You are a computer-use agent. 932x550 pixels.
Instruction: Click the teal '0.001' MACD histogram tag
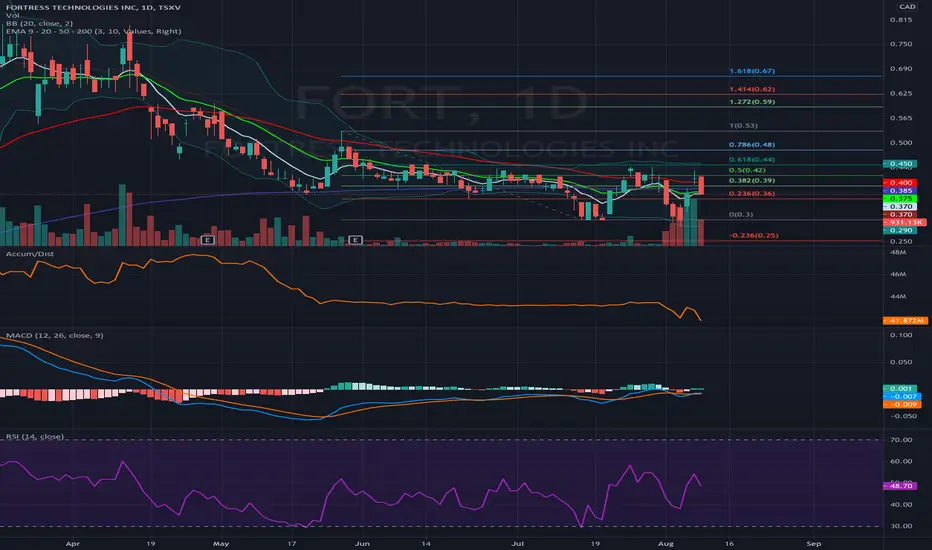tap(902, 388)
